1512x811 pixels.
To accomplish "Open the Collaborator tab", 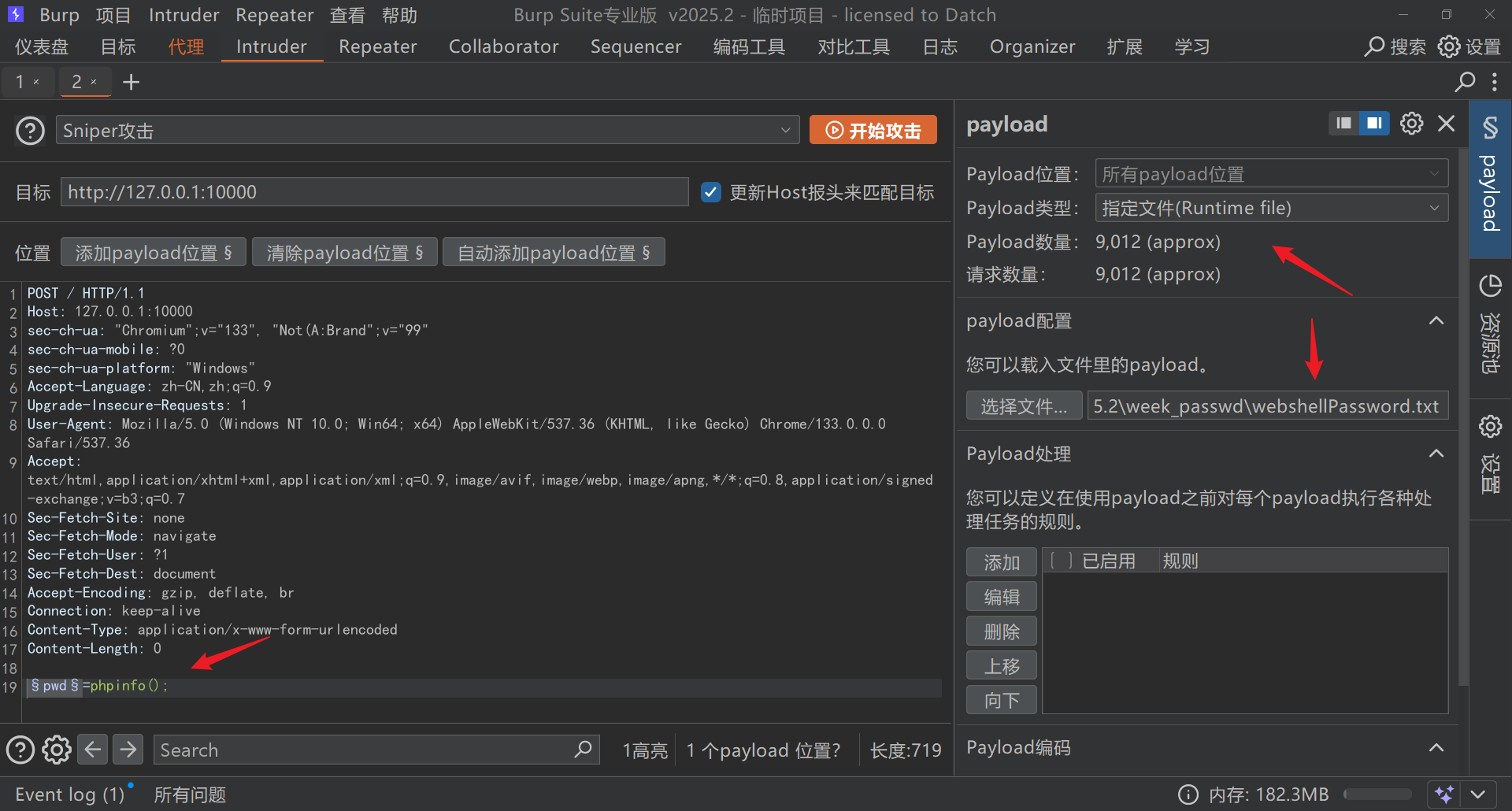I will pyautogui.click(x=503, y=47).
